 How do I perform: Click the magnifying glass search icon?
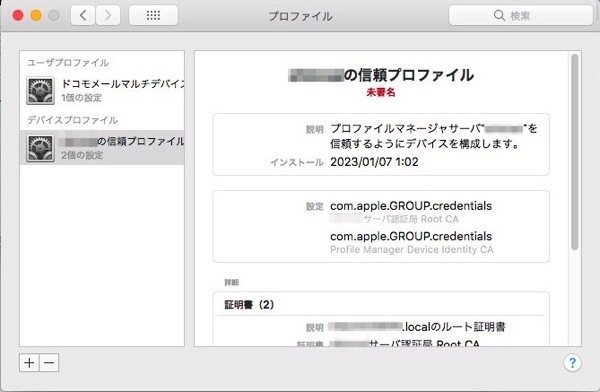499,15
